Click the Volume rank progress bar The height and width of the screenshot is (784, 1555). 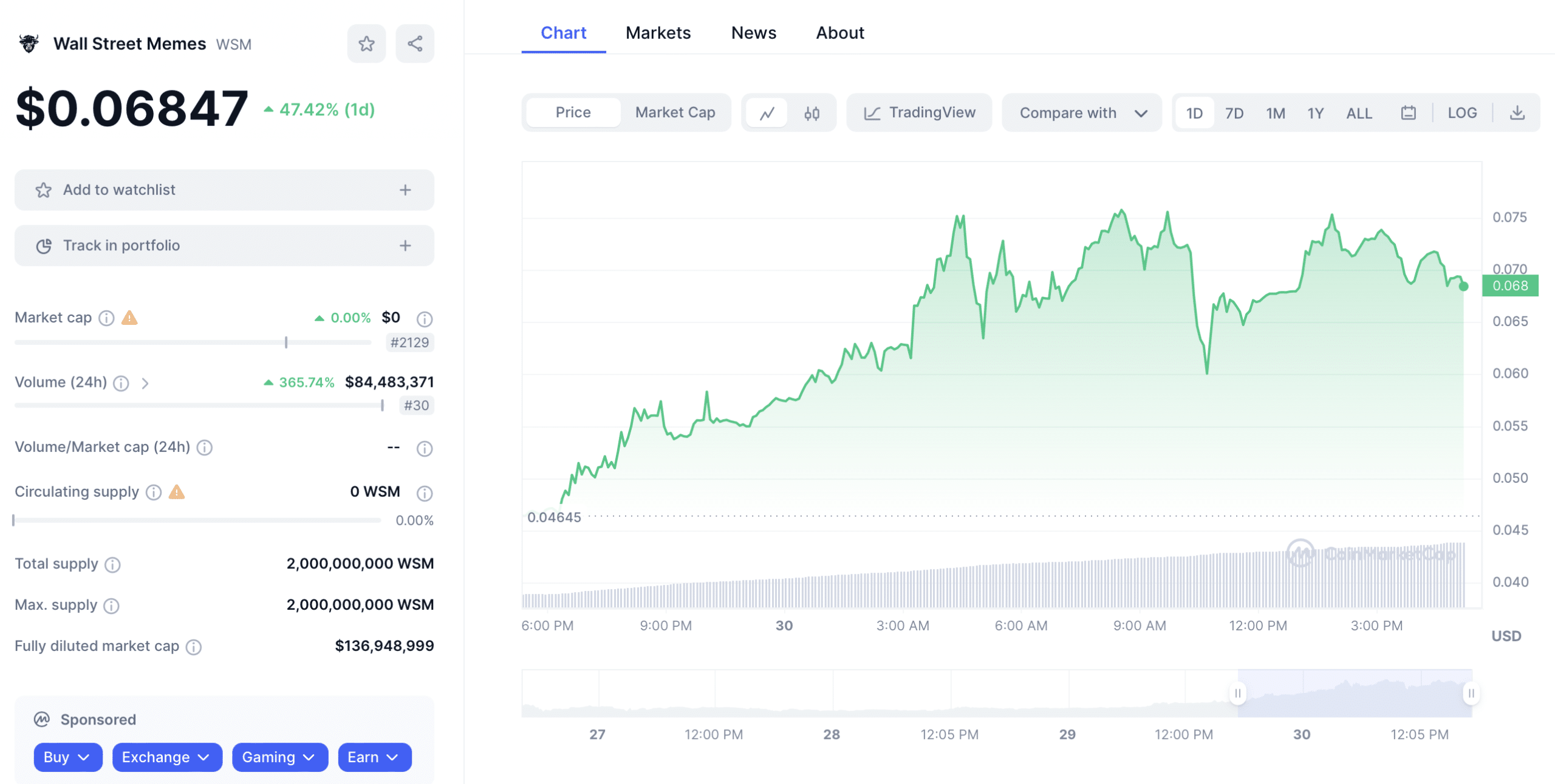click(200, 406)
